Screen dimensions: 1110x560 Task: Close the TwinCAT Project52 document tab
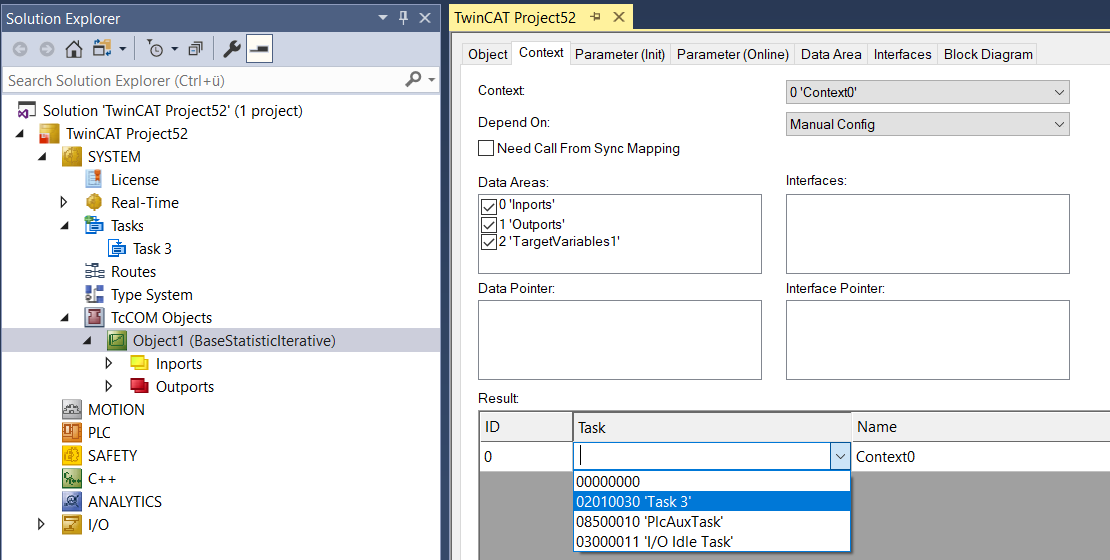point(618,18)
